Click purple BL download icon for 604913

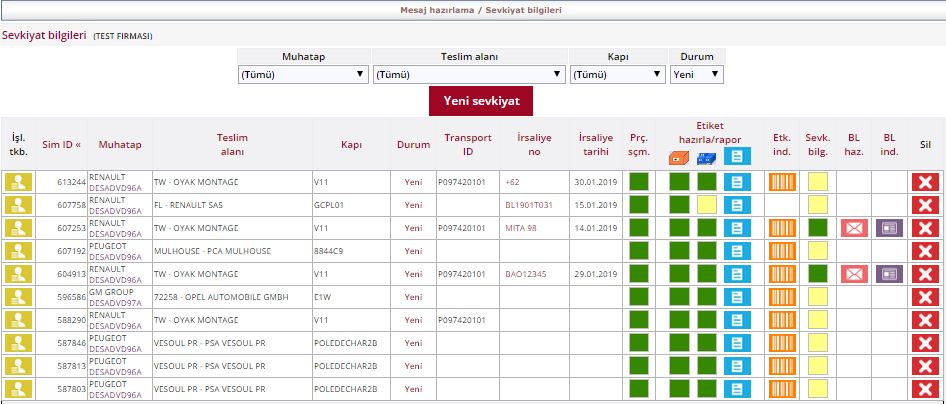889,274
